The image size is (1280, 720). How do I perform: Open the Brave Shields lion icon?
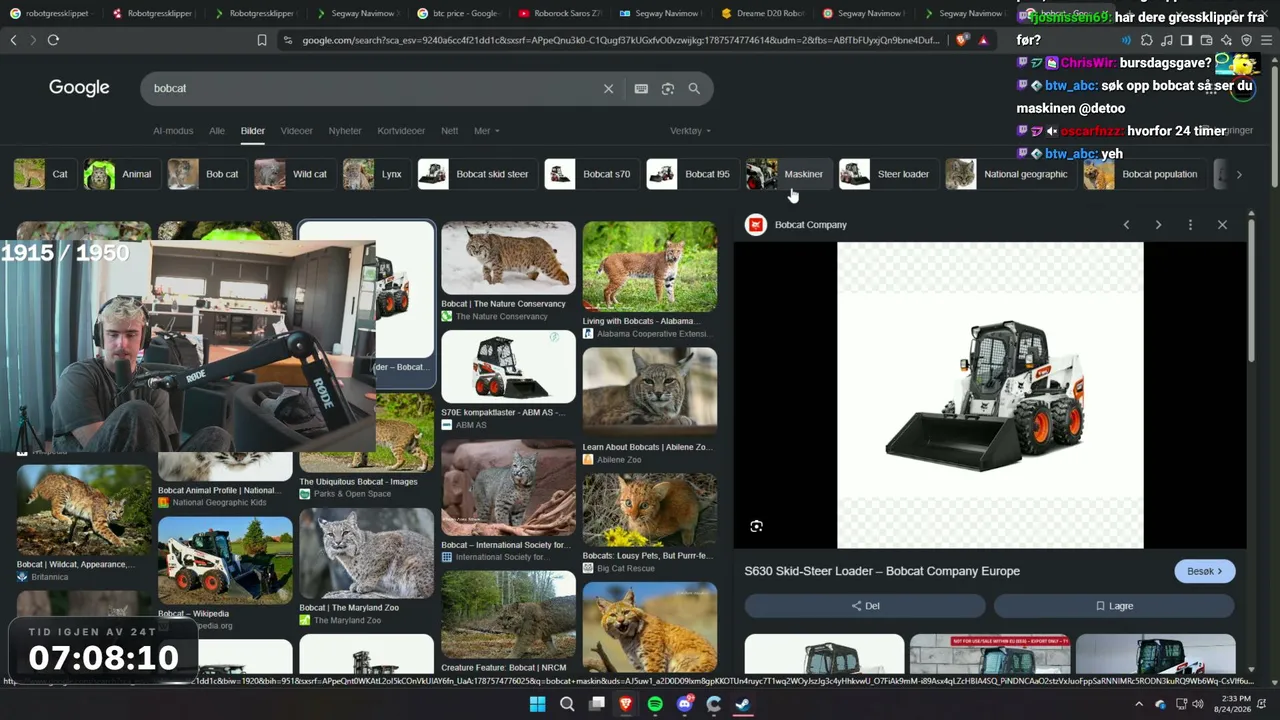(962, 40)
